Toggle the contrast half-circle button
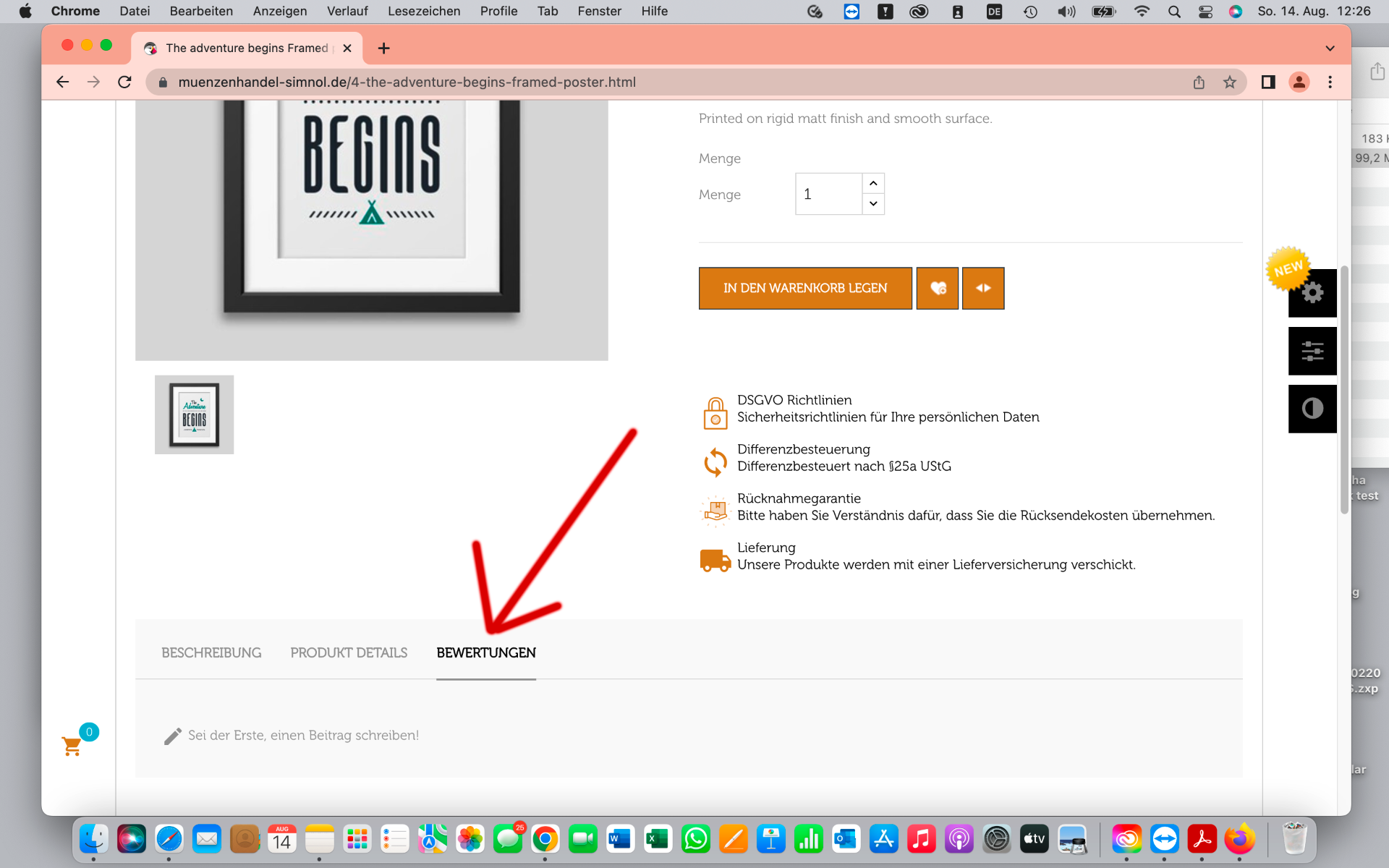 tap(1312, 409)
